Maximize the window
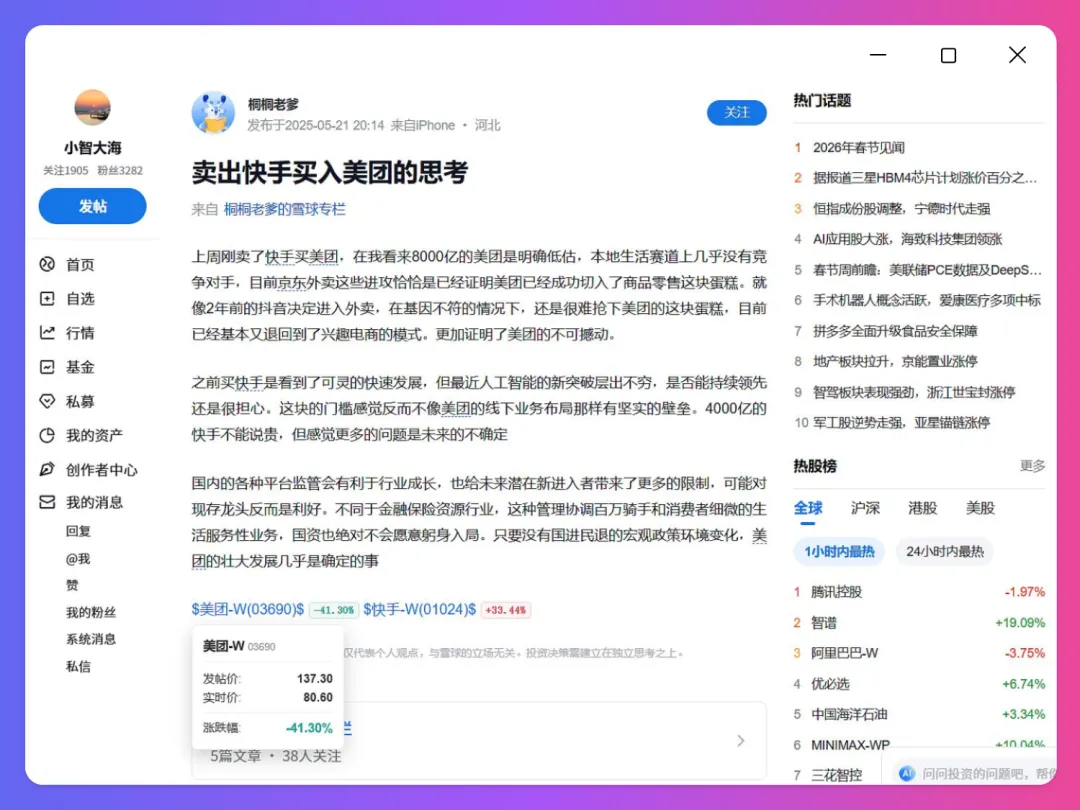The height and width of the screenshot is (810, 1080). (x=948, y=55)
